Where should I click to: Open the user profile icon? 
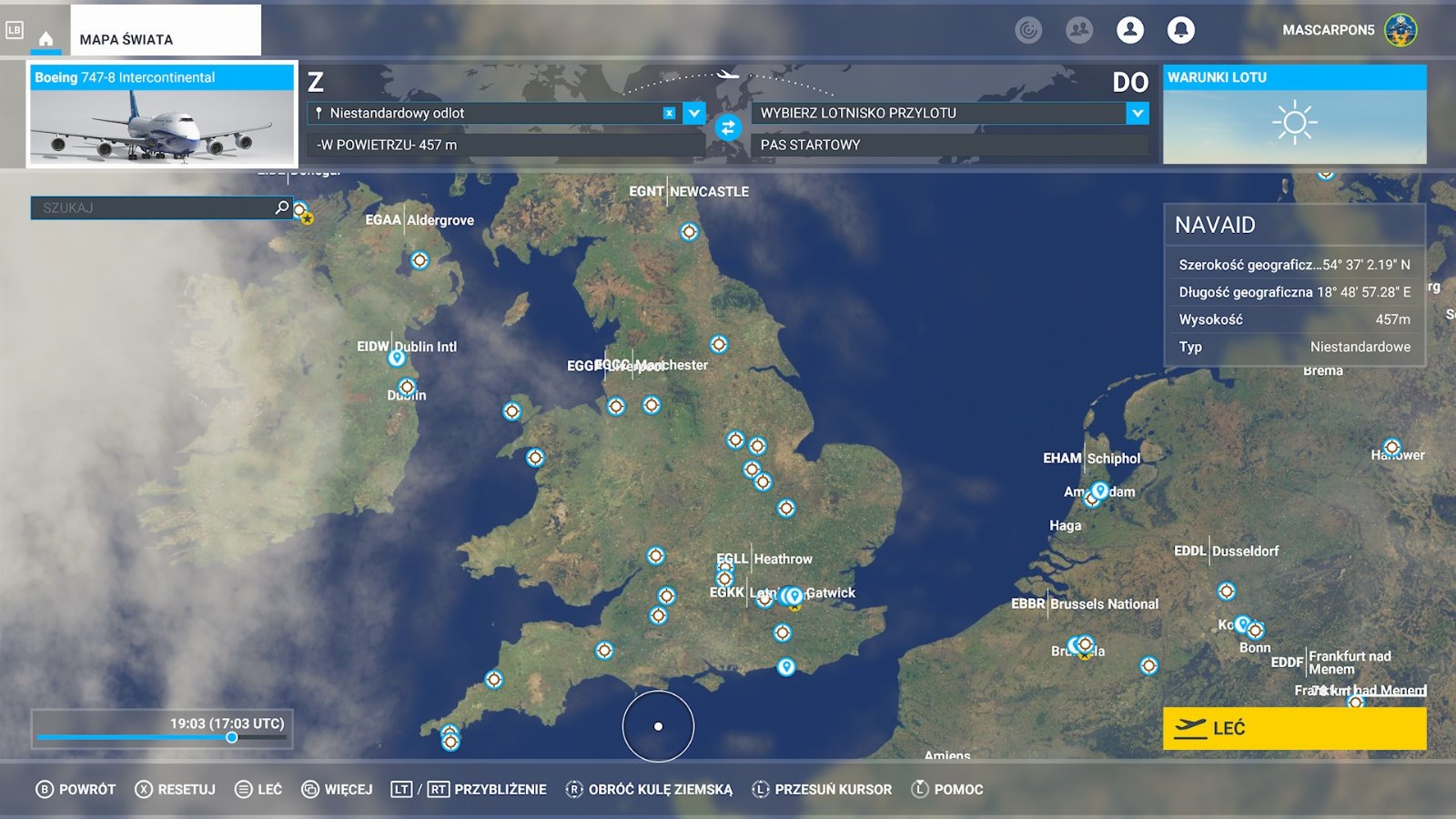click(1129, 30)
